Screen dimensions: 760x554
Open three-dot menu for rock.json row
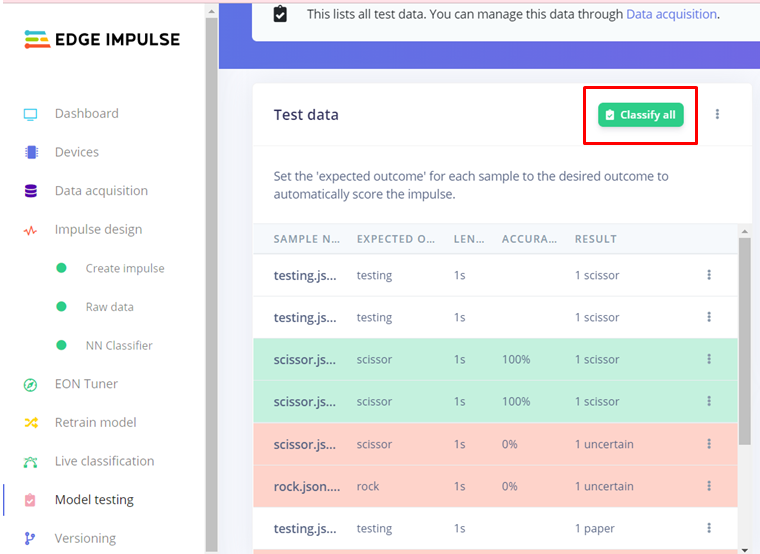click(709, 486)
